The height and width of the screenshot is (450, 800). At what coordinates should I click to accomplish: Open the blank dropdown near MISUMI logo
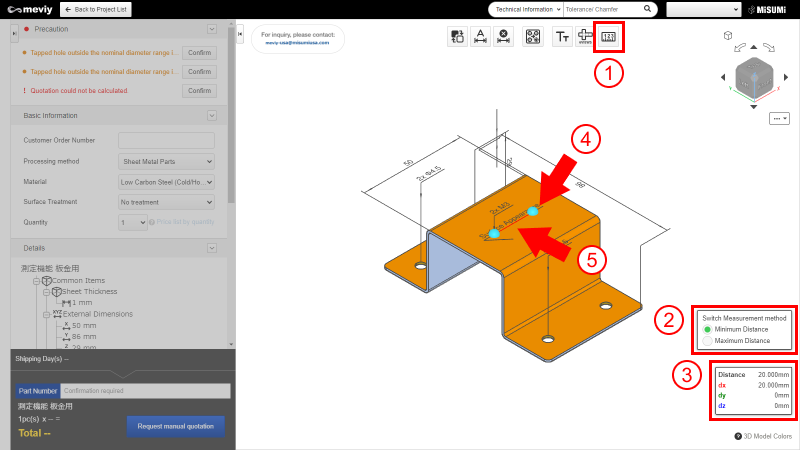tap(703, 9)
